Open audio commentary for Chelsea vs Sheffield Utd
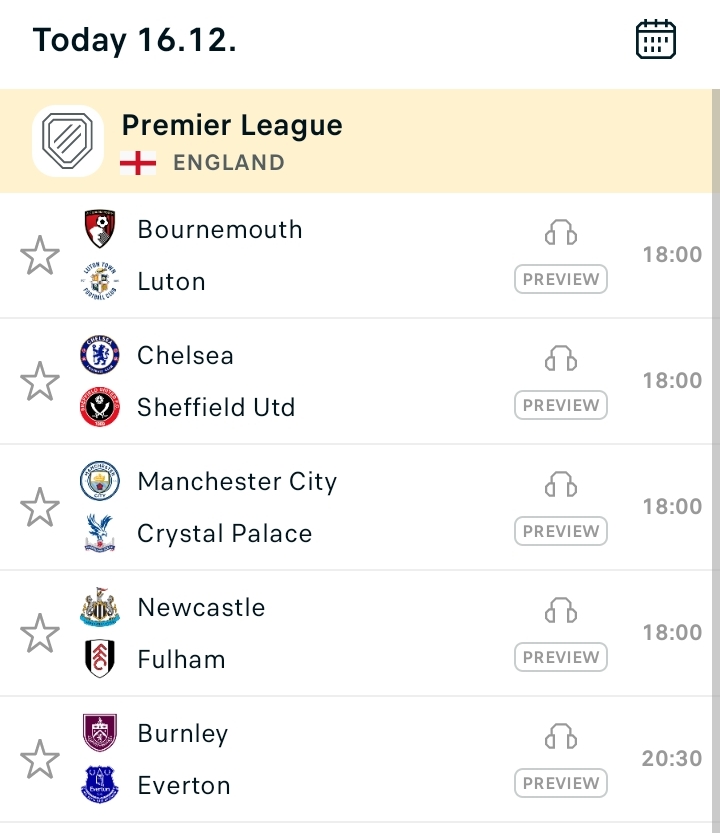The height and width of the screenshot is (833, 720). [561, 358]
